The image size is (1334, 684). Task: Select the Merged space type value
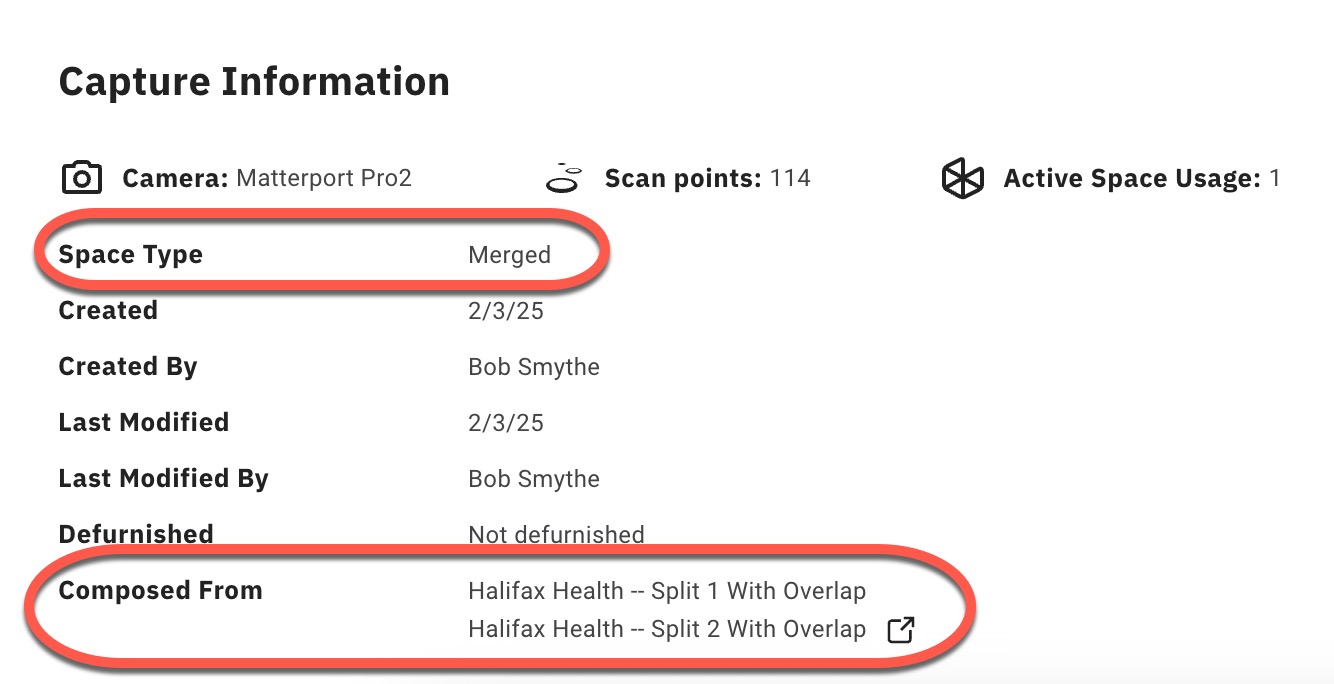509,255
